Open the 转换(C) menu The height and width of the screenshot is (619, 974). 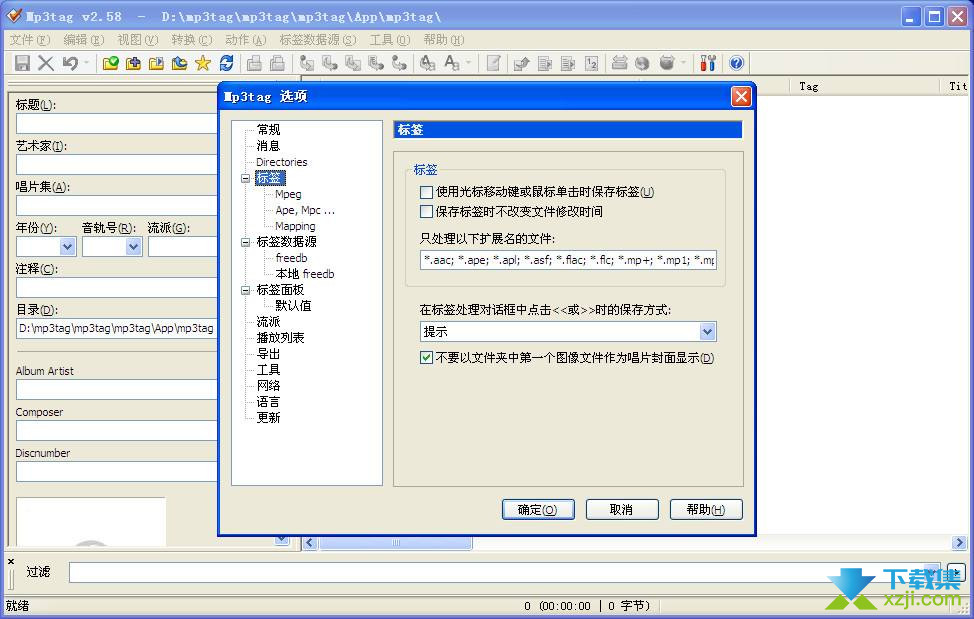pyautogui.click(x=191, y=40)
